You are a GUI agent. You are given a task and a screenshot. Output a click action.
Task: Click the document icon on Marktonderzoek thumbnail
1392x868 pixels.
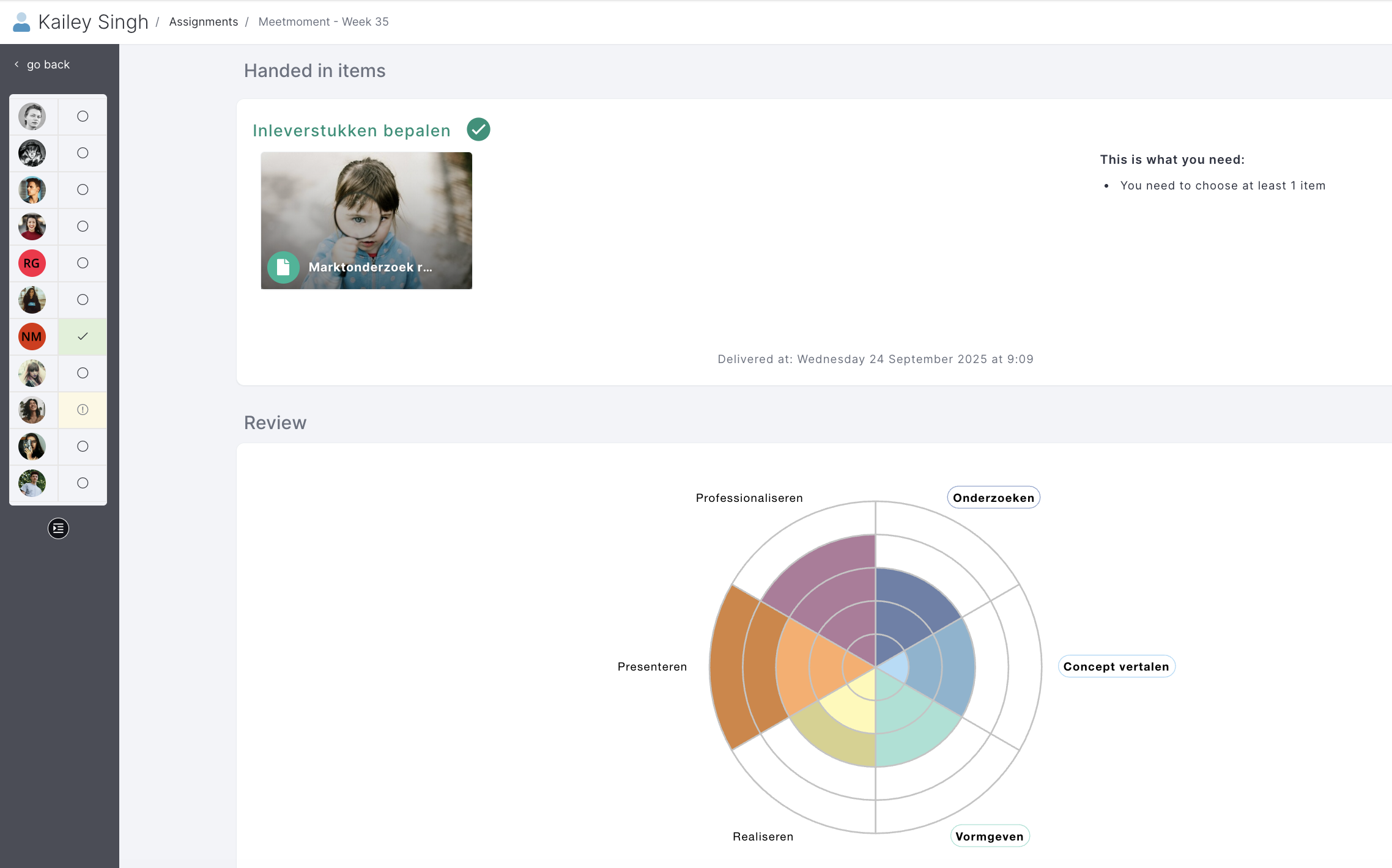click(x=283, y=267)
